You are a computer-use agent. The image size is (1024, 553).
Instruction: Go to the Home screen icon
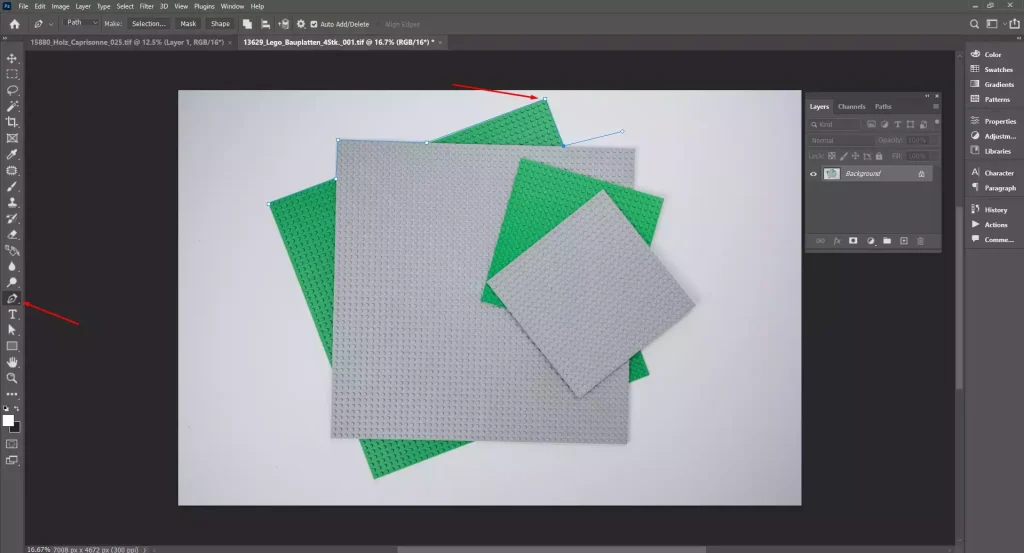14,24
